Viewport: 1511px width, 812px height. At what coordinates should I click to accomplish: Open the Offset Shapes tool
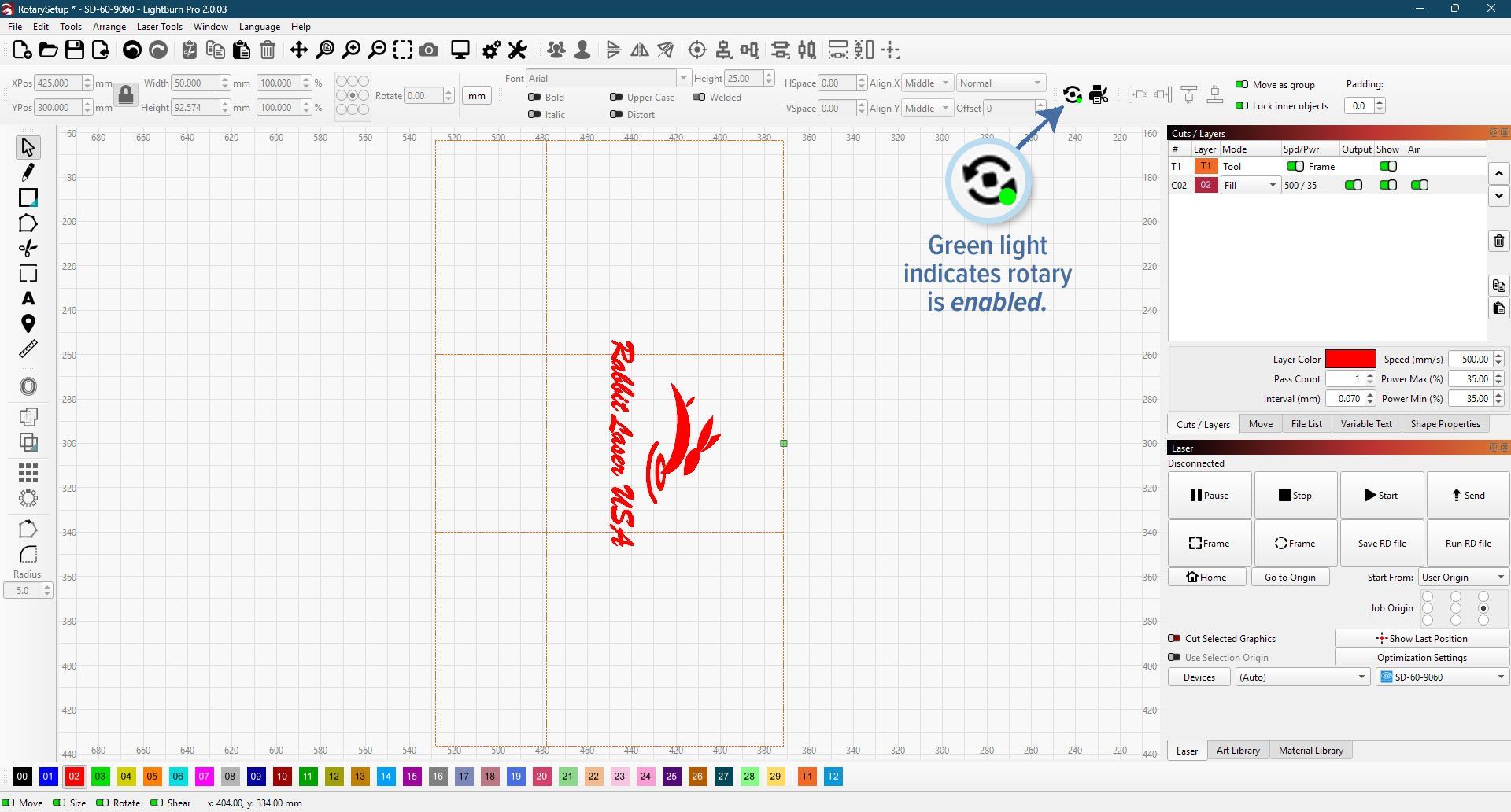28,386
